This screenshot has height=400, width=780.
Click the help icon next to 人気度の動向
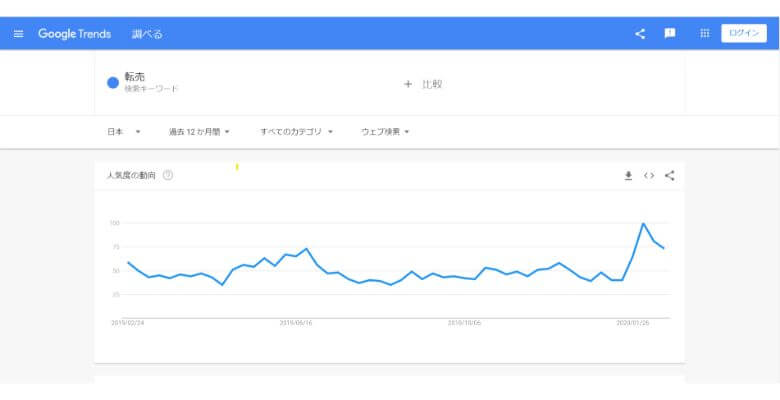click(168, 175)
